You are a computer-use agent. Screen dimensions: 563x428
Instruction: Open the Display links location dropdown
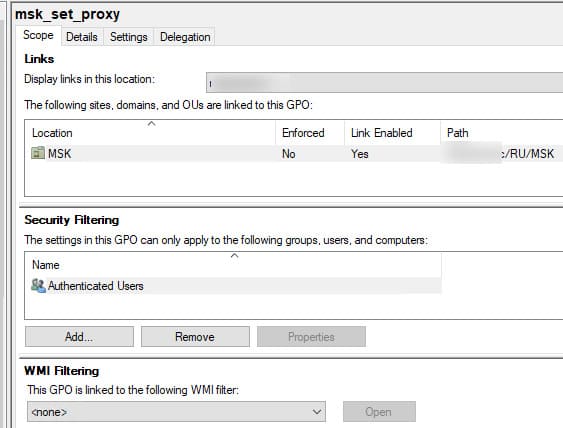pyautogui.click(x=384, y=82)
